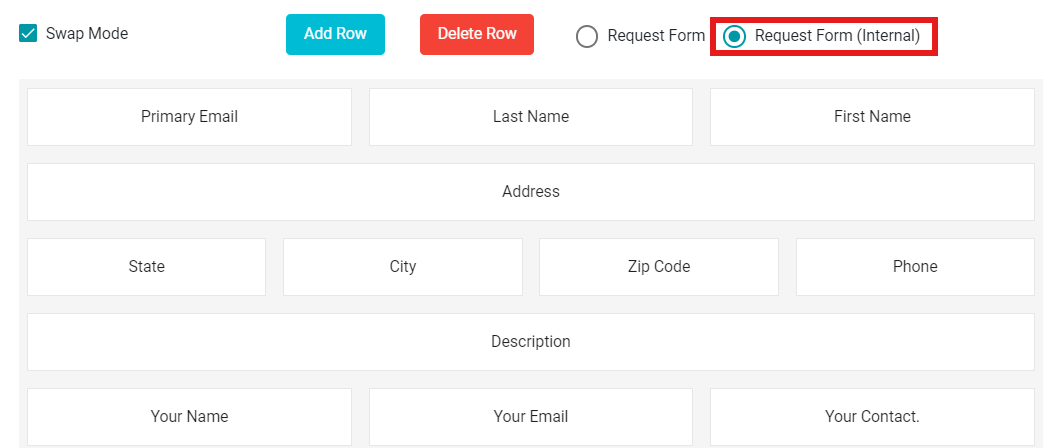Select the Last Name field block
The image size is (1056, 448).
(531, 117)
